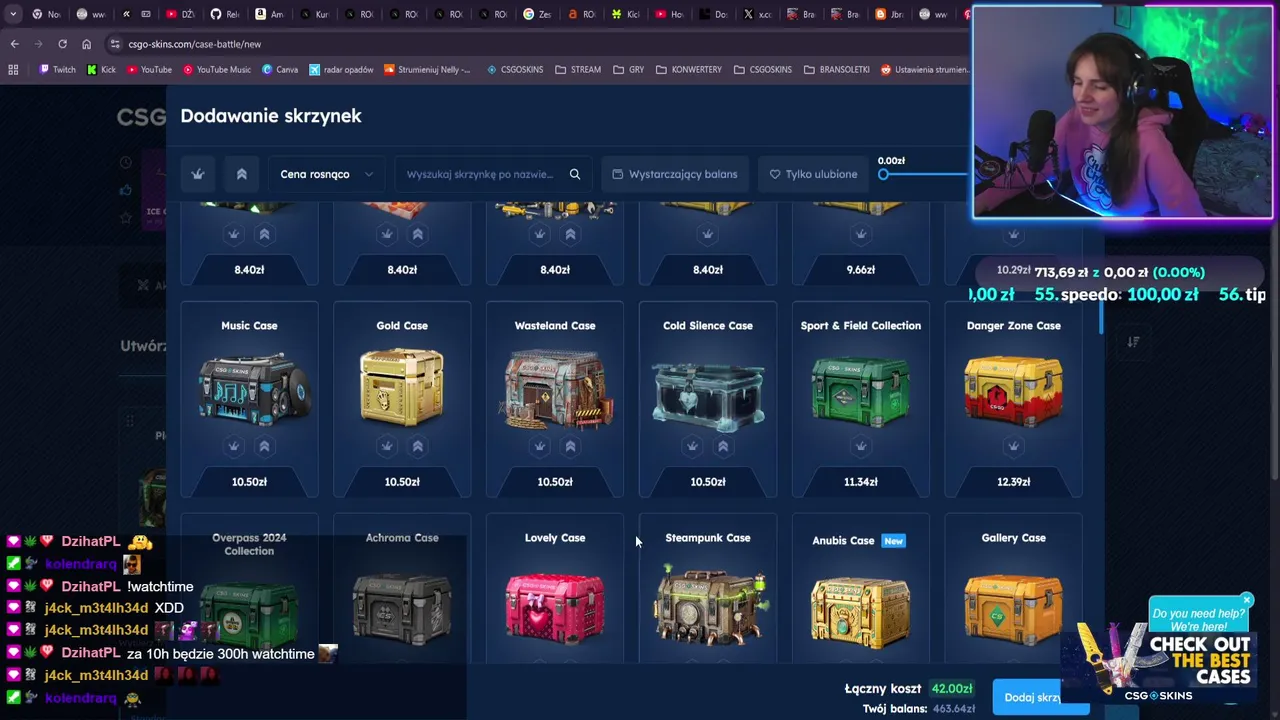The height and width of the screenshot is (720, 1280).
Task: Click the crown icon on Danger Zone Case
Action: [x=1013, y=446]
